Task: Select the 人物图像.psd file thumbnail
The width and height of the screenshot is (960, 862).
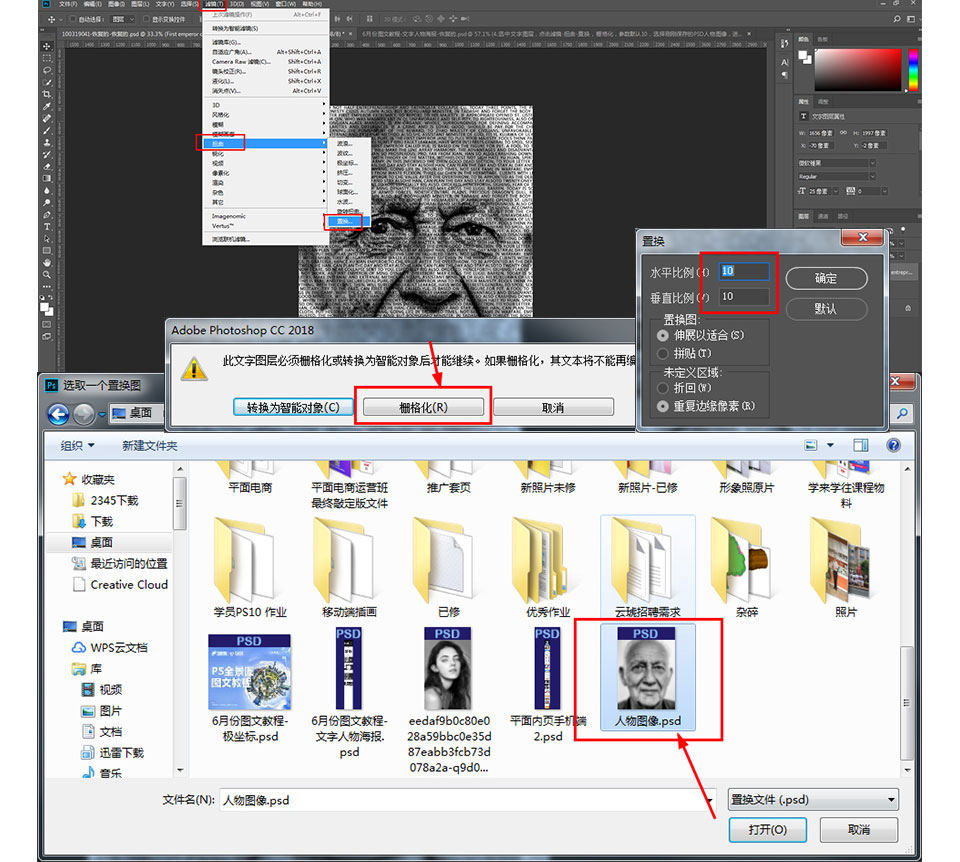Action: 647,677
